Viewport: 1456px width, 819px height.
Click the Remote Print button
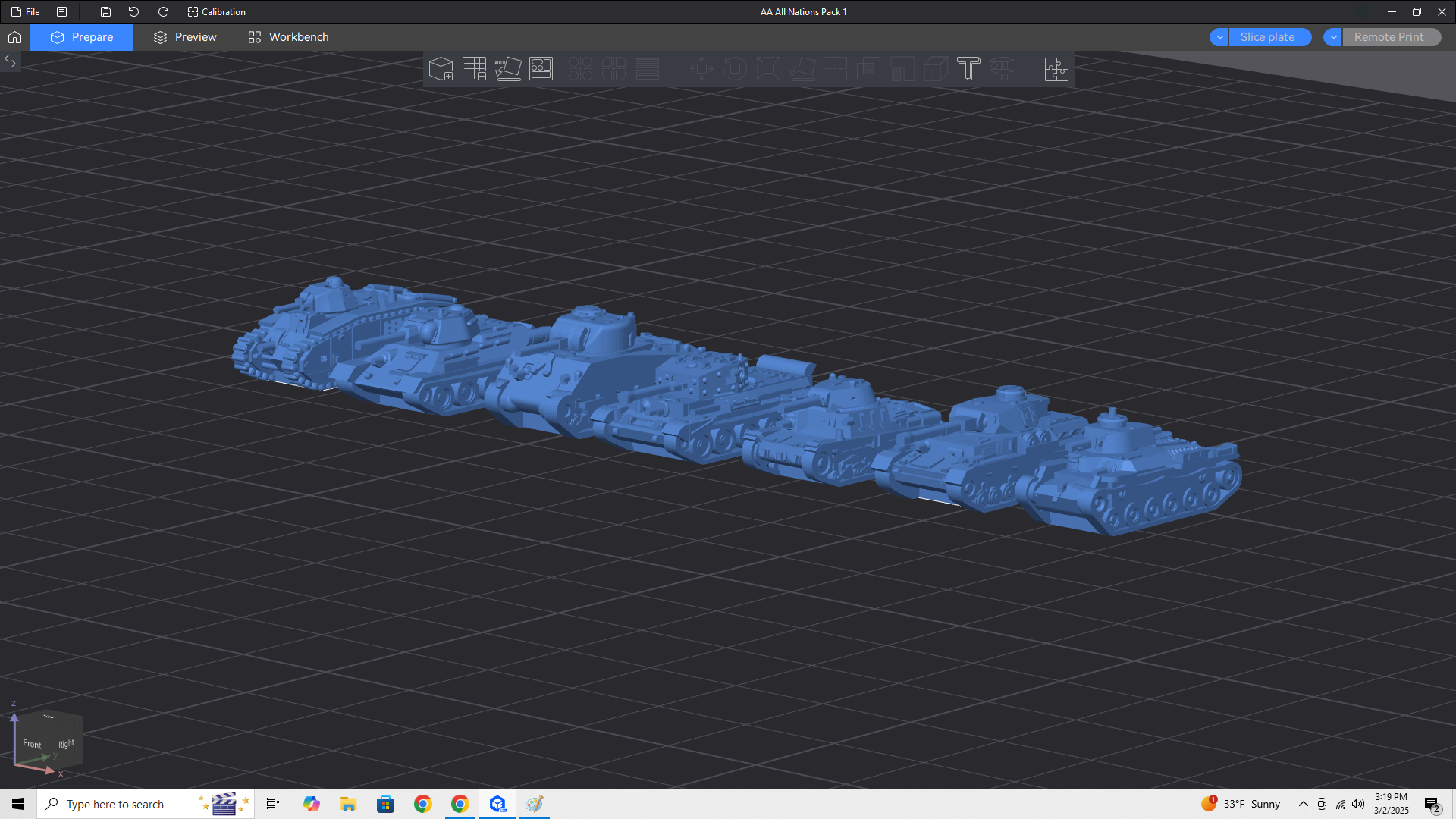1392,37
